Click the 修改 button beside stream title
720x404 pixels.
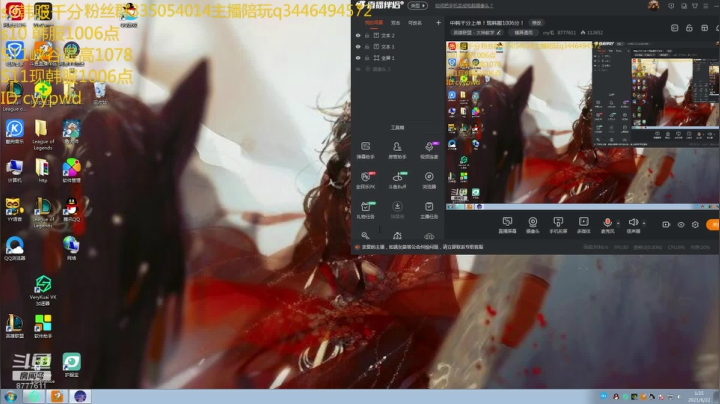(x=536, y=22)
